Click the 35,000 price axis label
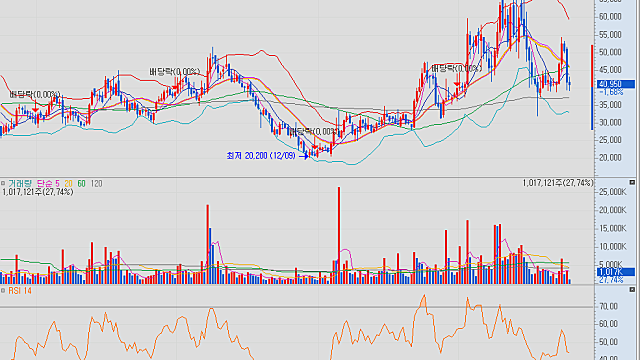 (x=610, y=105)
